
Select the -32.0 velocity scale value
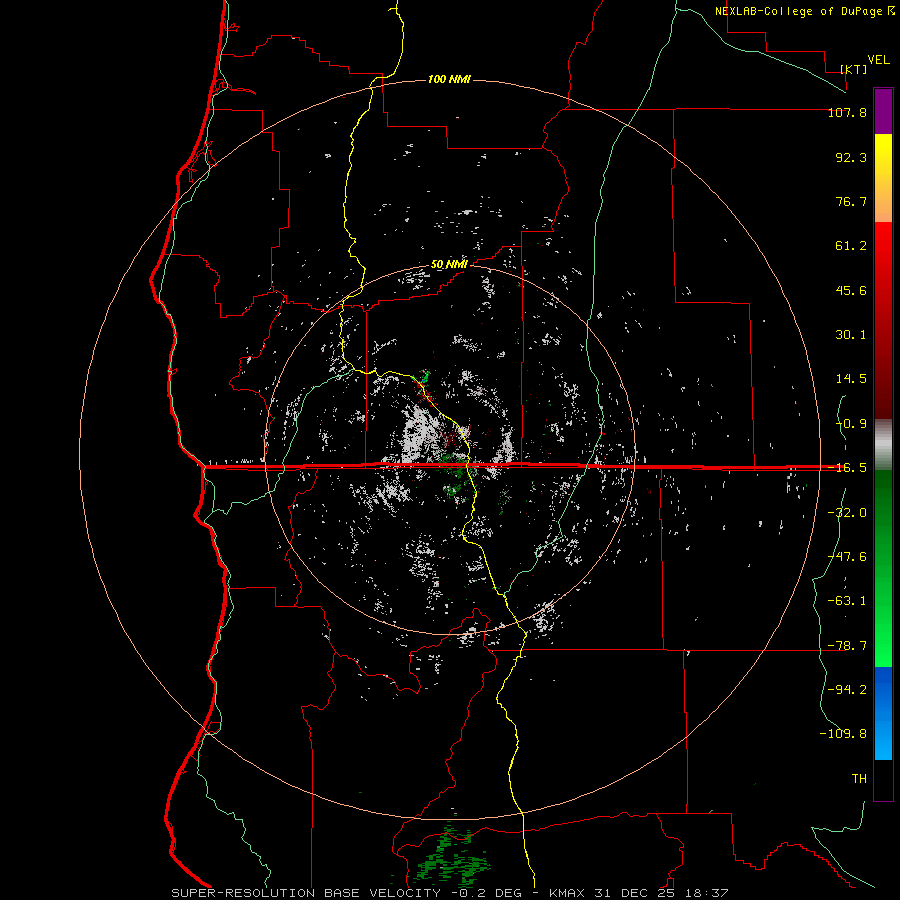click(x=847, y=513)
